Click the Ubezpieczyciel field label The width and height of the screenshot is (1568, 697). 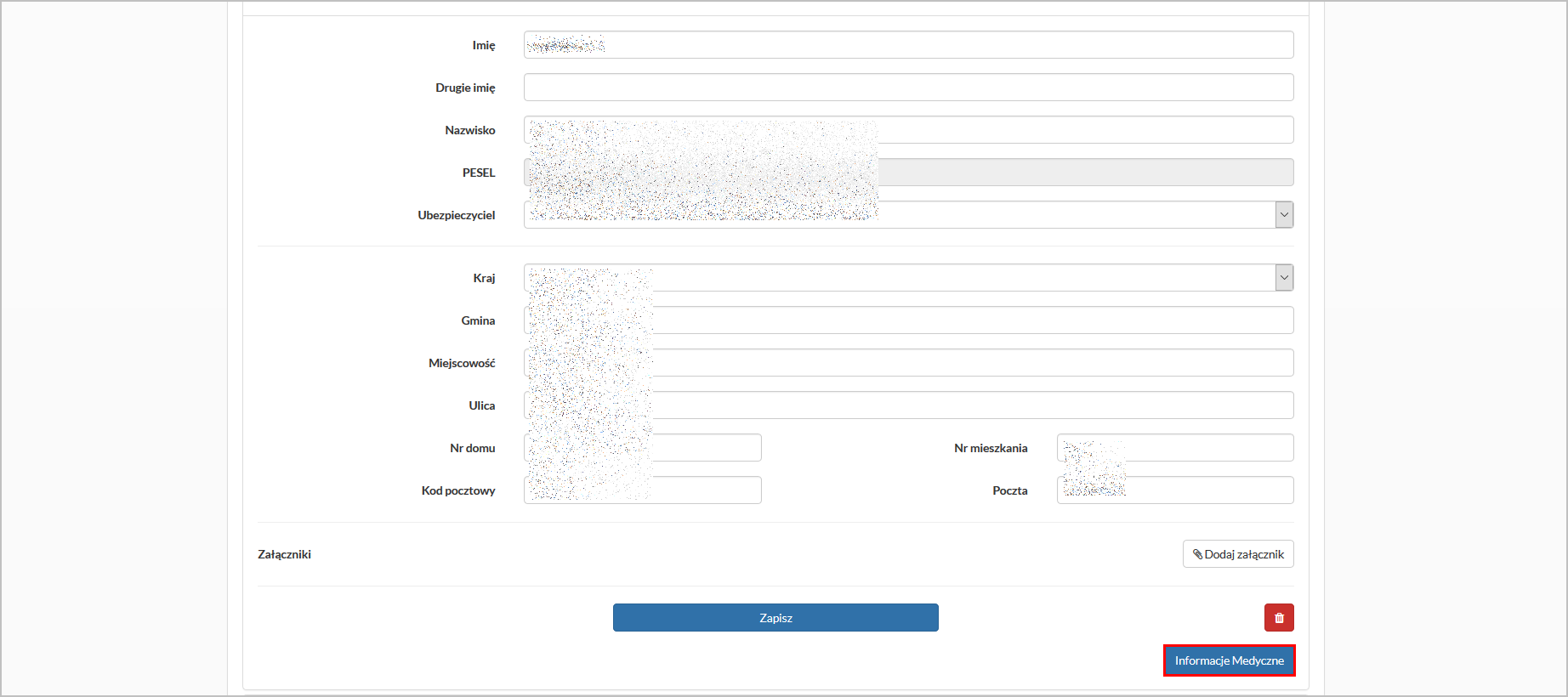[x=456, y=215]
